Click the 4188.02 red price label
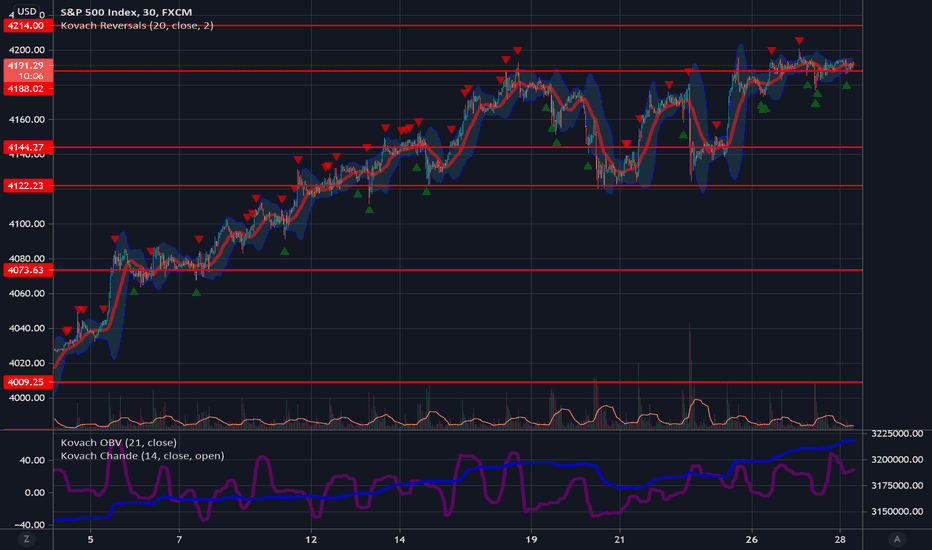 click(28, 89)
